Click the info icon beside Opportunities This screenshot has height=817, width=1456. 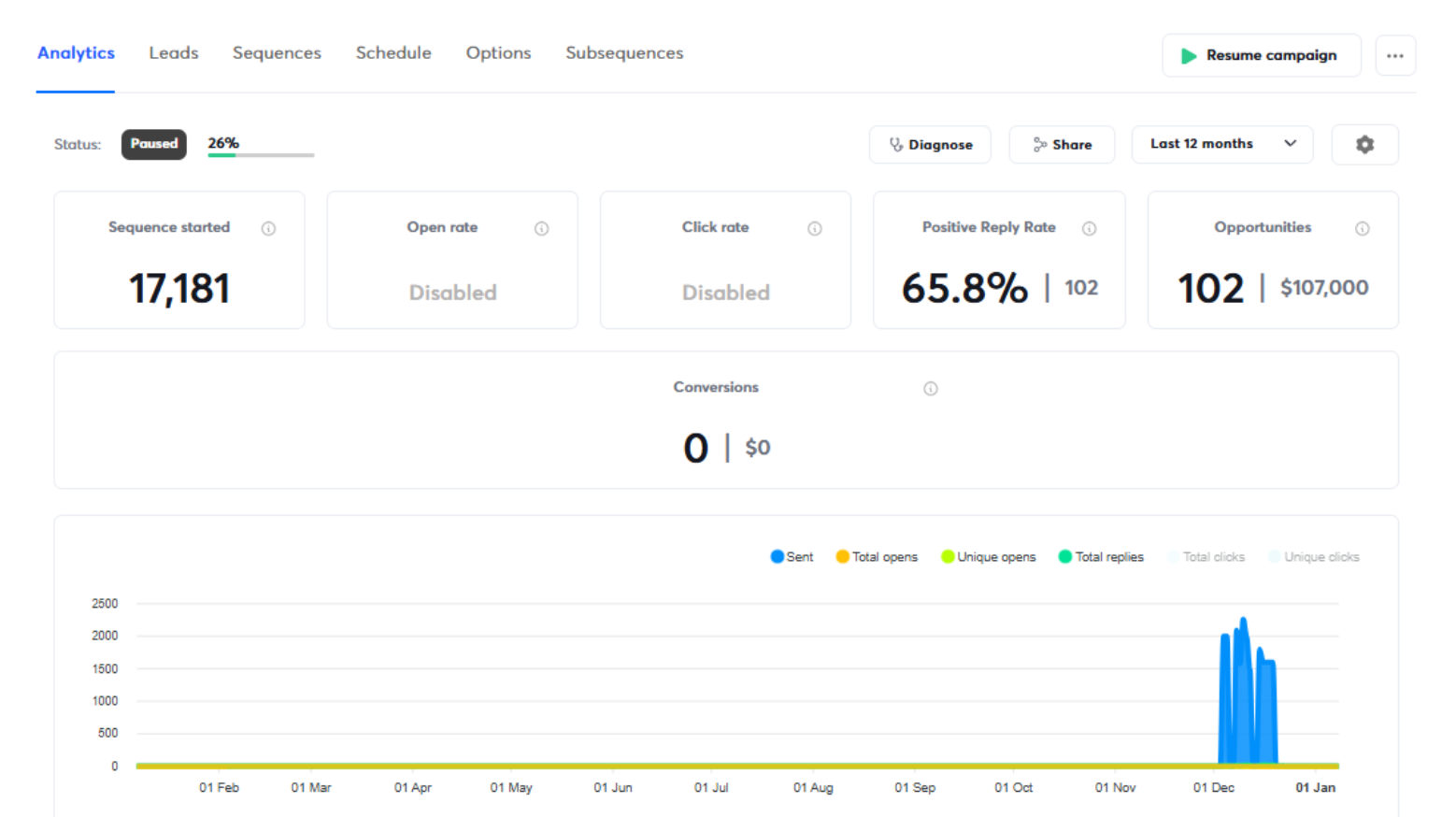coord(1363,227)
